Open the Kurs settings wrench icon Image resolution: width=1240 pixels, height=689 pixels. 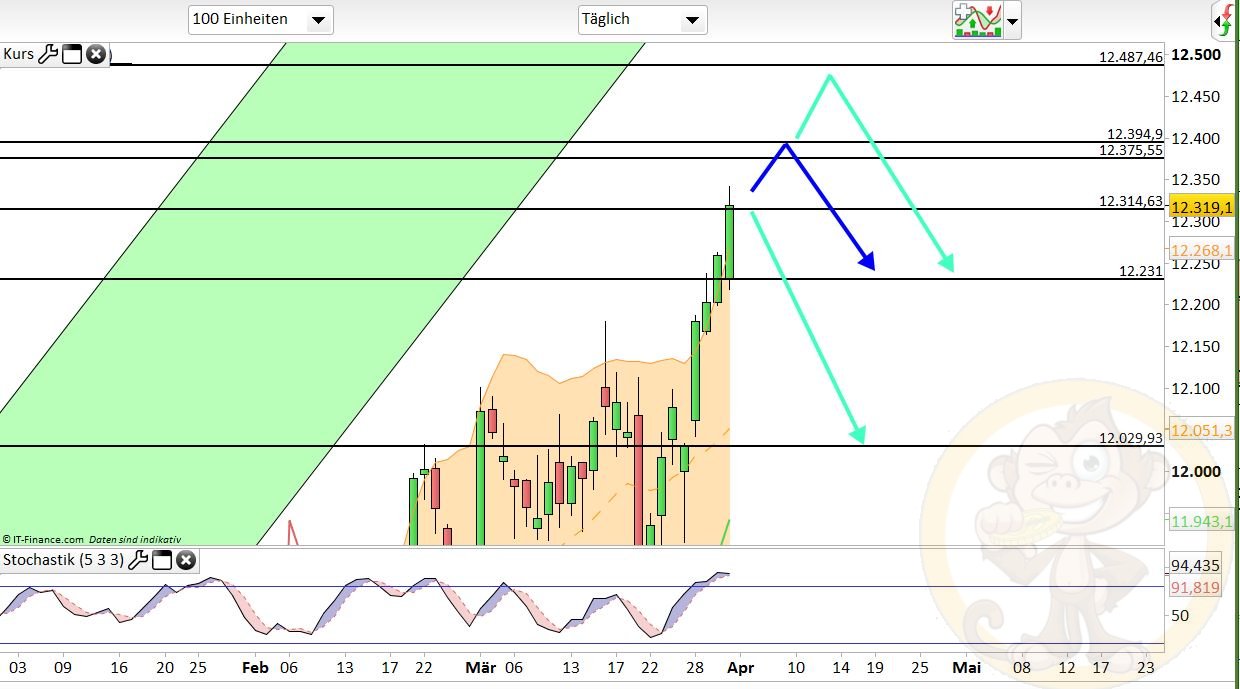47,55
